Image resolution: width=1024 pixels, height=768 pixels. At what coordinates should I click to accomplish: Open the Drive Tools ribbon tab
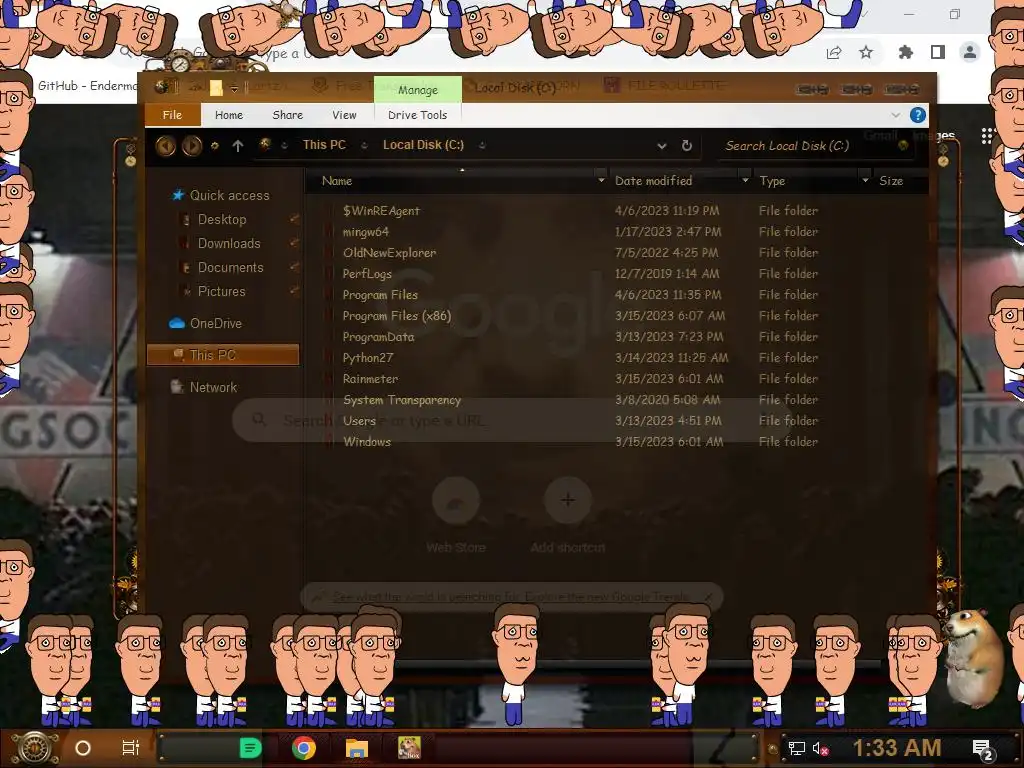(417, 115)
